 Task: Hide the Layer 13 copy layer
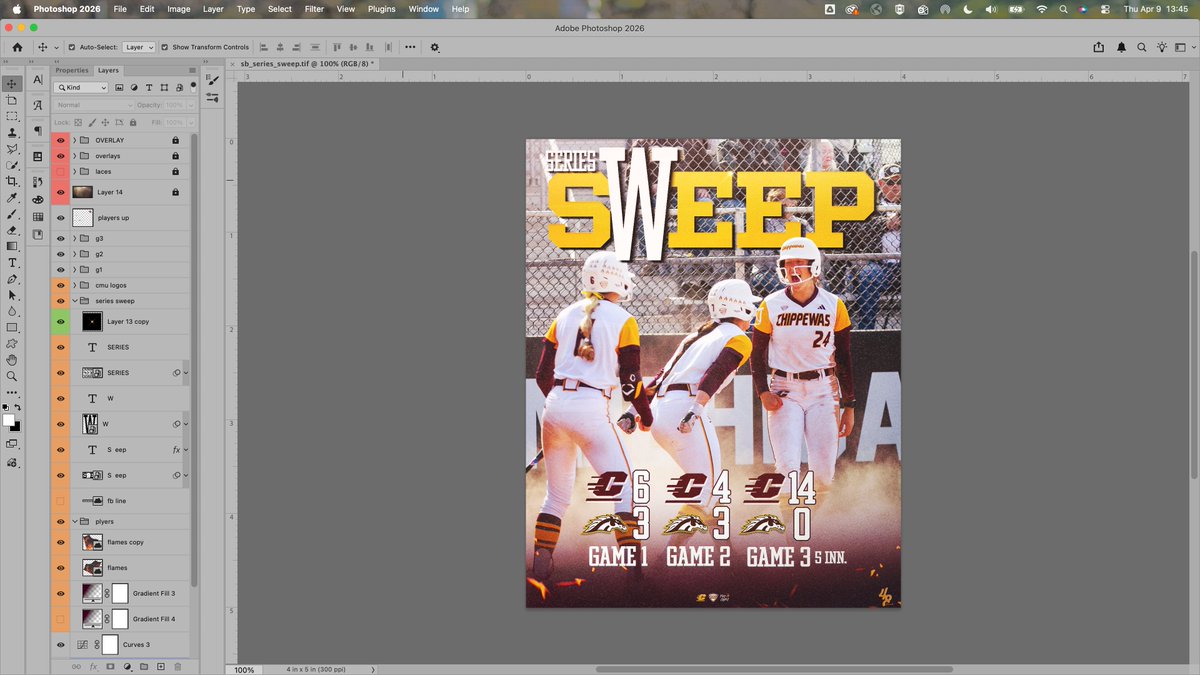61,322
